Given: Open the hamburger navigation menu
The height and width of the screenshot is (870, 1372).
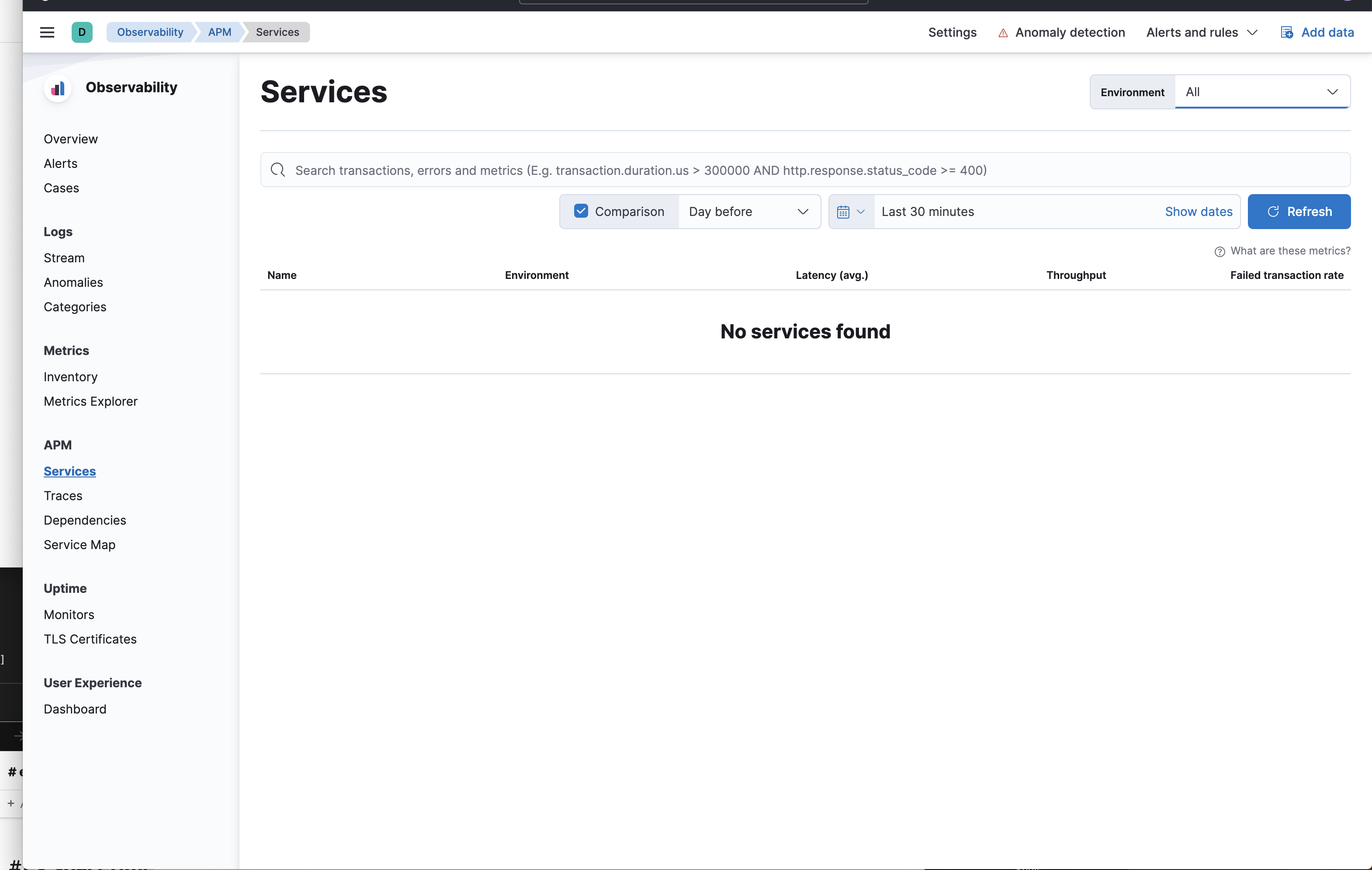Looking at the screenshot, I should click(47, 32).
